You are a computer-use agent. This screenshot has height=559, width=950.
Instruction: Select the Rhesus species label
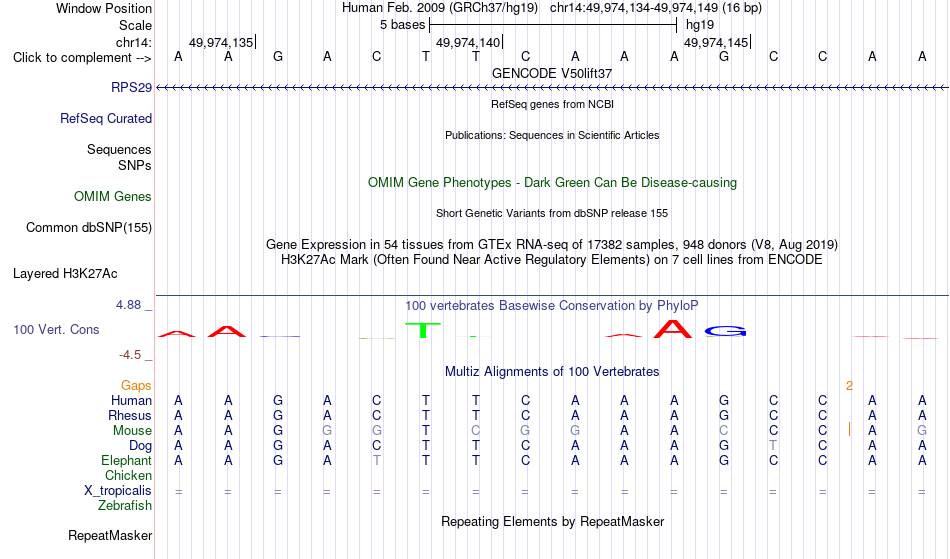pyautogui.click(x=130, y=416)
